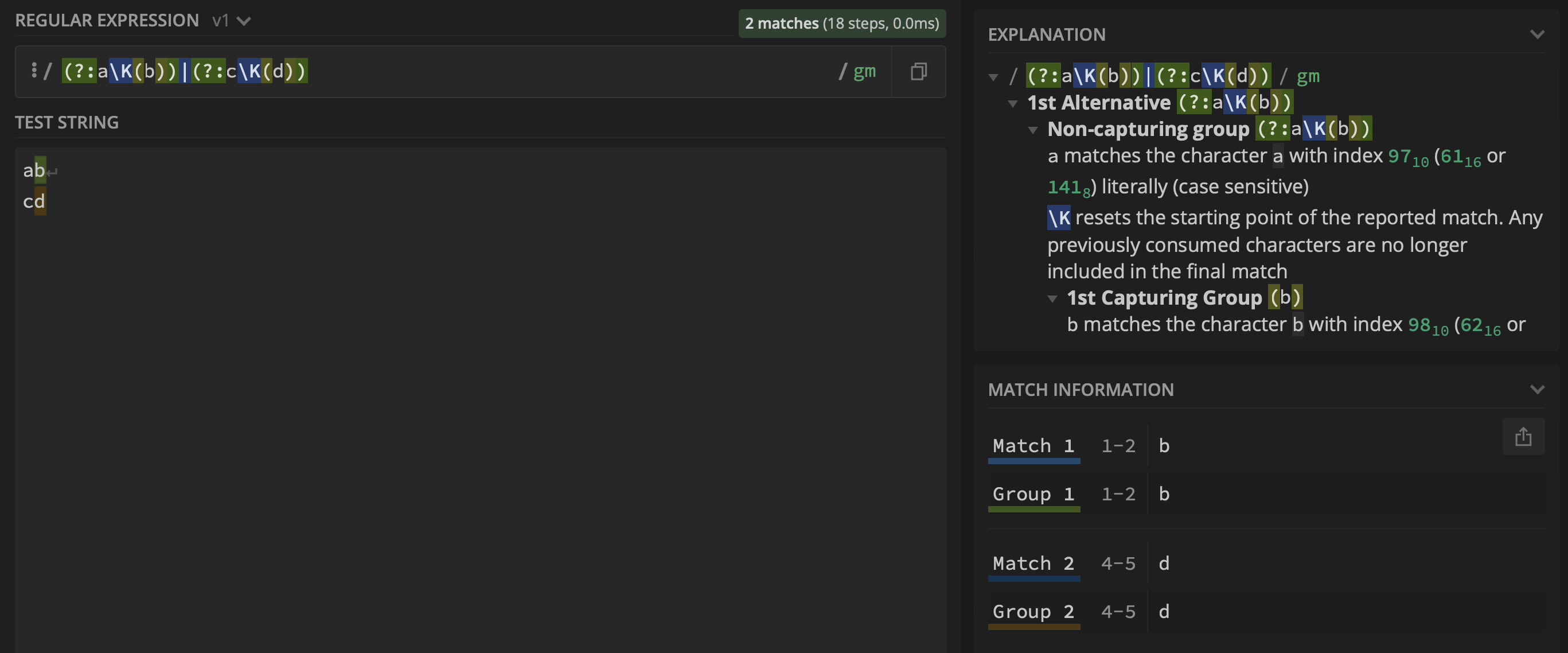This screenshot has height=653, width=1568.
Task: Click the menu hamburger icon left of regex
Action: click(x=34, y=70)
